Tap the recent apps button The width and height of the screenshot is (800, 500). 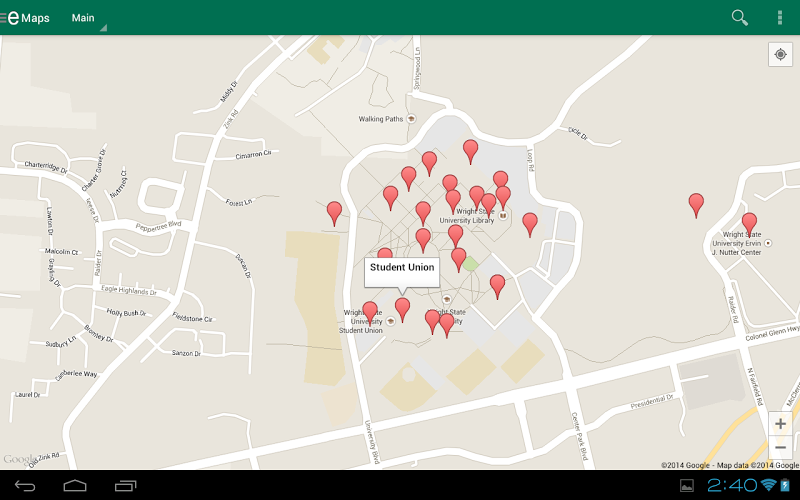click(x=126, y=485)
